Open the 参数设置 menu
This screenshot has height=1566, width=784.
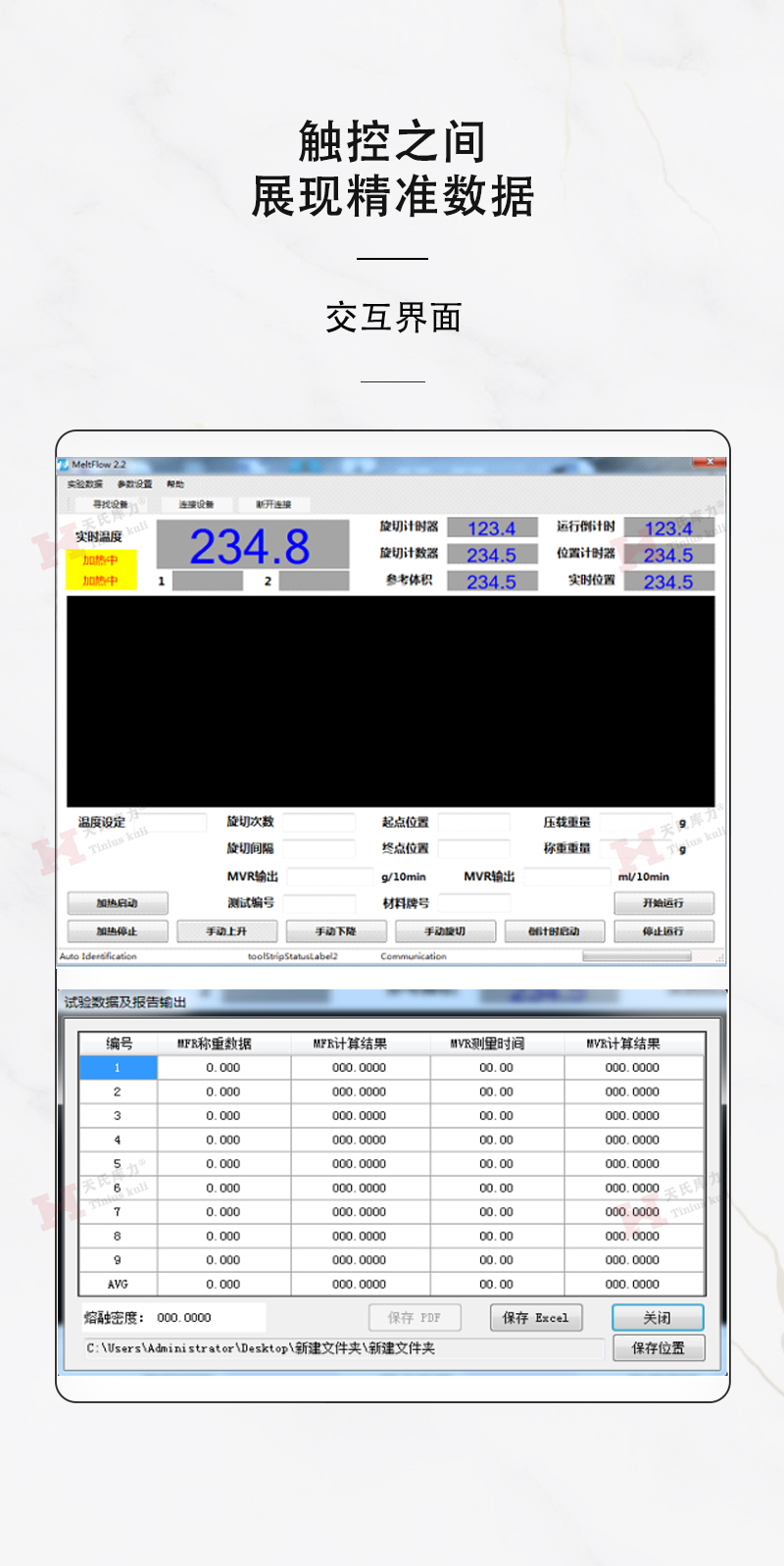[x=134, y=484]
